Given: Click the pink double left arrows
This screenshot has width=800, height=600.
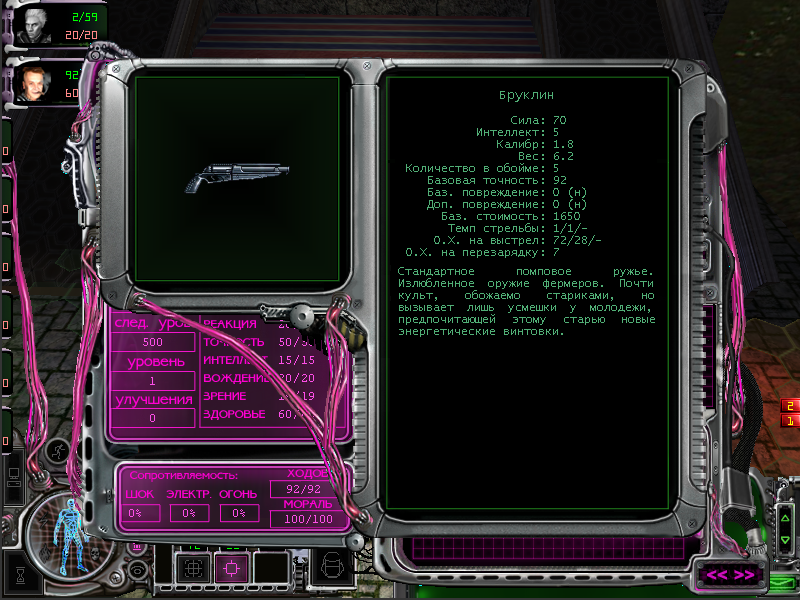Looking at the screenshot, I should tap(717, 575).
